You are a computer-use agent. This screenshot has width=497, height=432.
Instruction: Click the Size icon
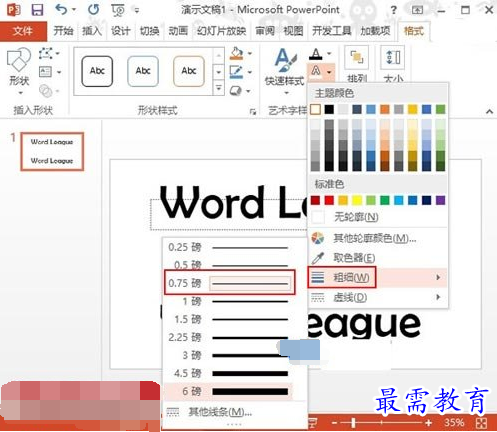point(393,57)
